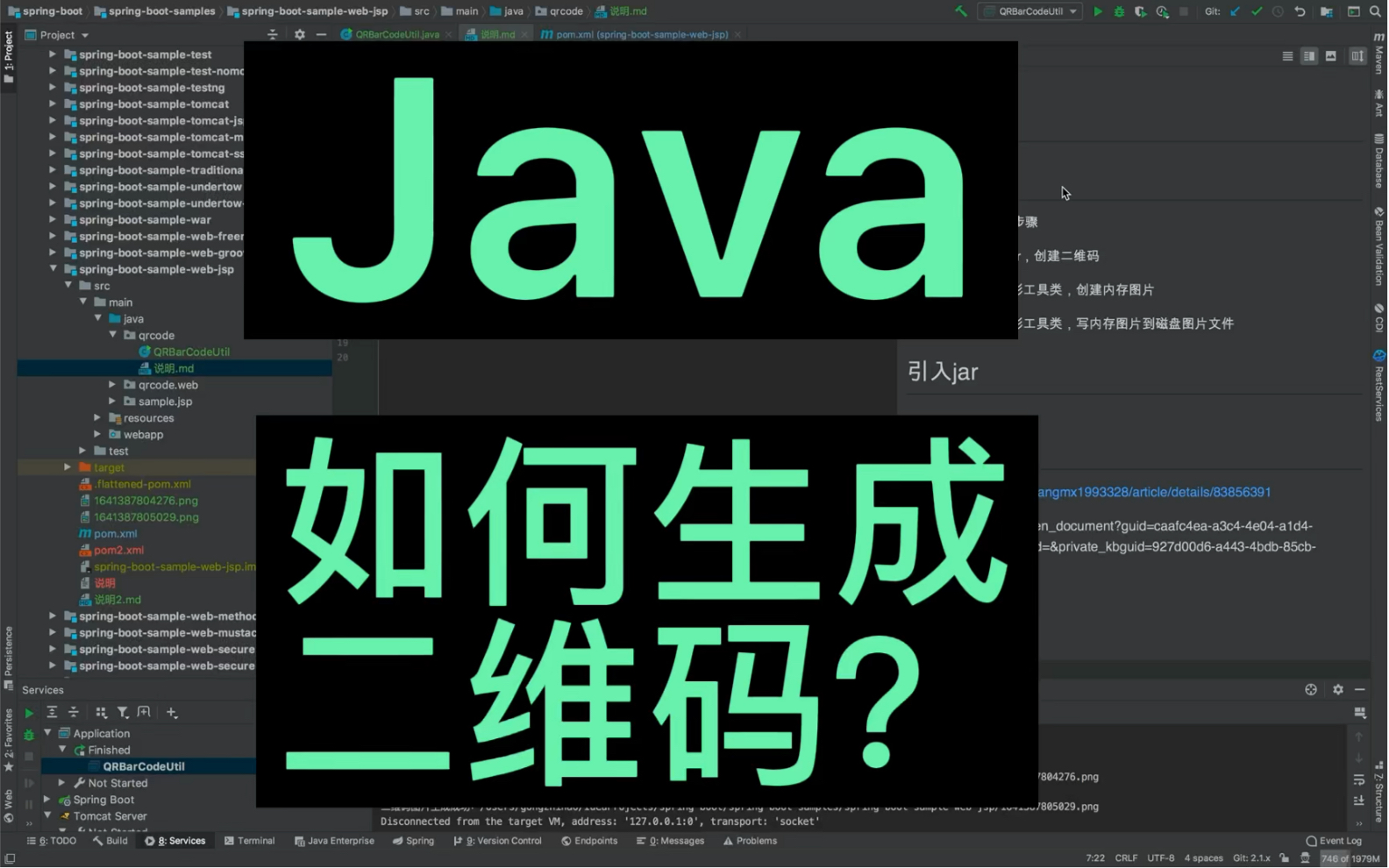The height and width of the screenshot is (868, 1389).
Task: Select Tomcat Server node in Services
Action: tap(110, 816)
